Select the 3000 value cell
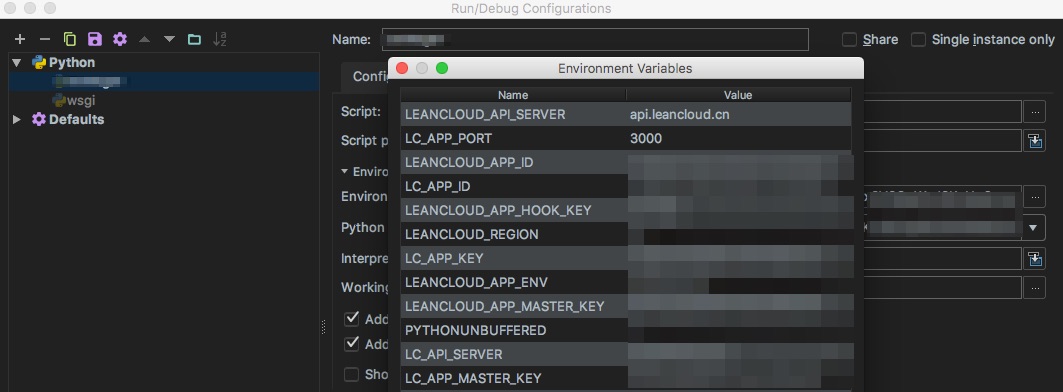The width and height of the screenshot is (1063, 392). click(645, 138)
